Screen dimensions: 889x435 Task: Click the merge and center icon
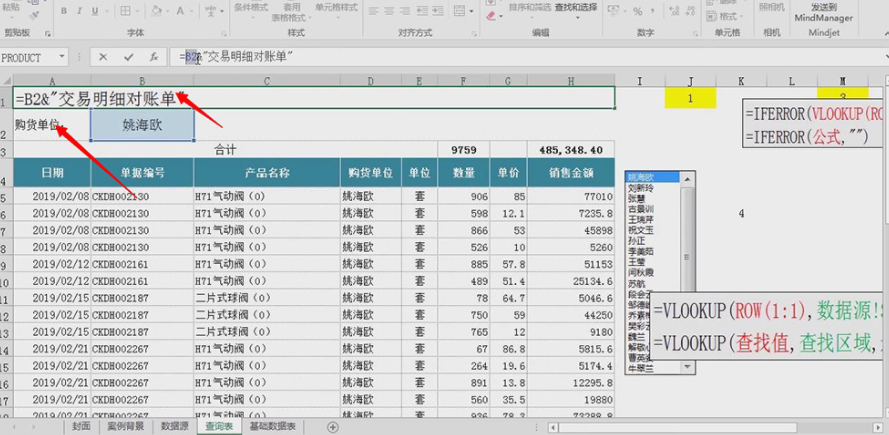(x=458, y=11)
